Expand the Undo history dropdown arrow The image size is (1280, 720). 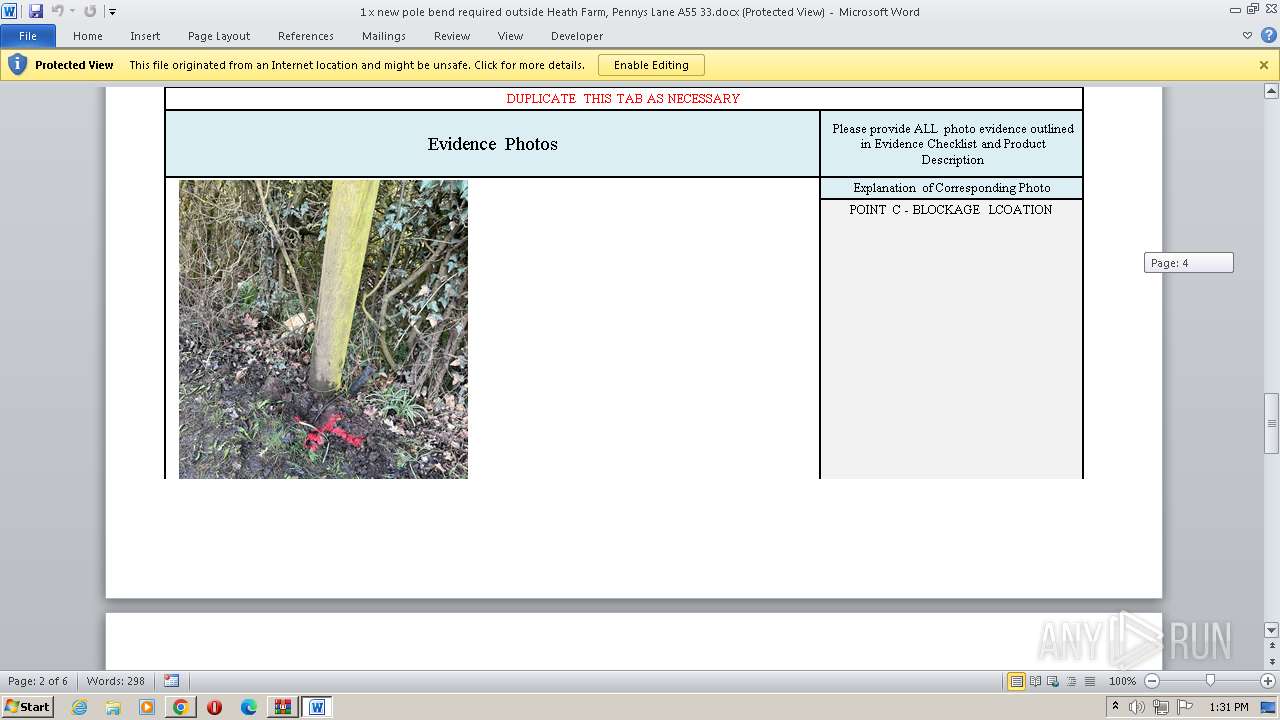tap(72, 12)
